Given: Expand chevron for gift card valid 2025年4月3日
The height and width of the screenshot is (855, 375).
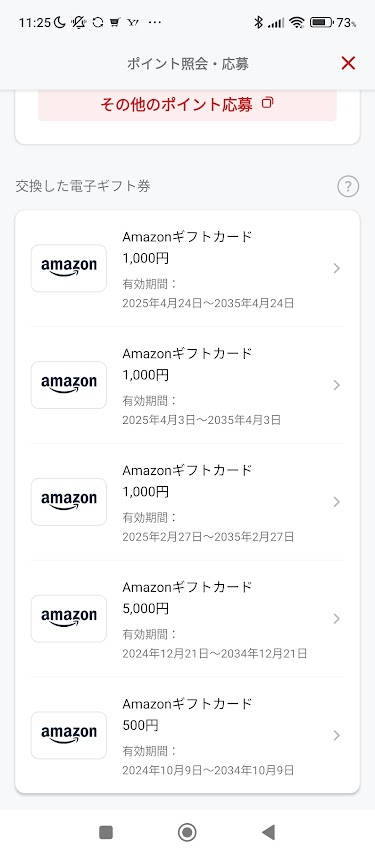Looking at the screenshot, I should coord(336,385).
